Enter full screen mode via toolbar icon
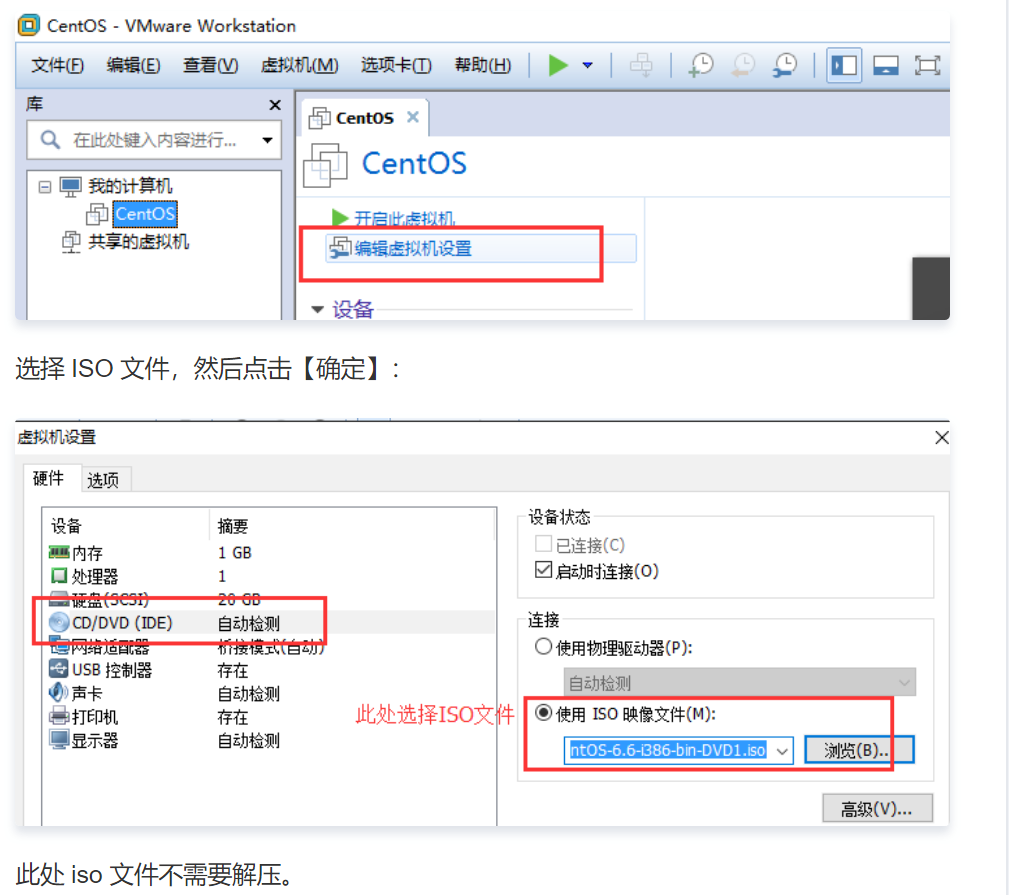Image resolution: width=1009 pixels, height=895 pixels. coord(927,65)
